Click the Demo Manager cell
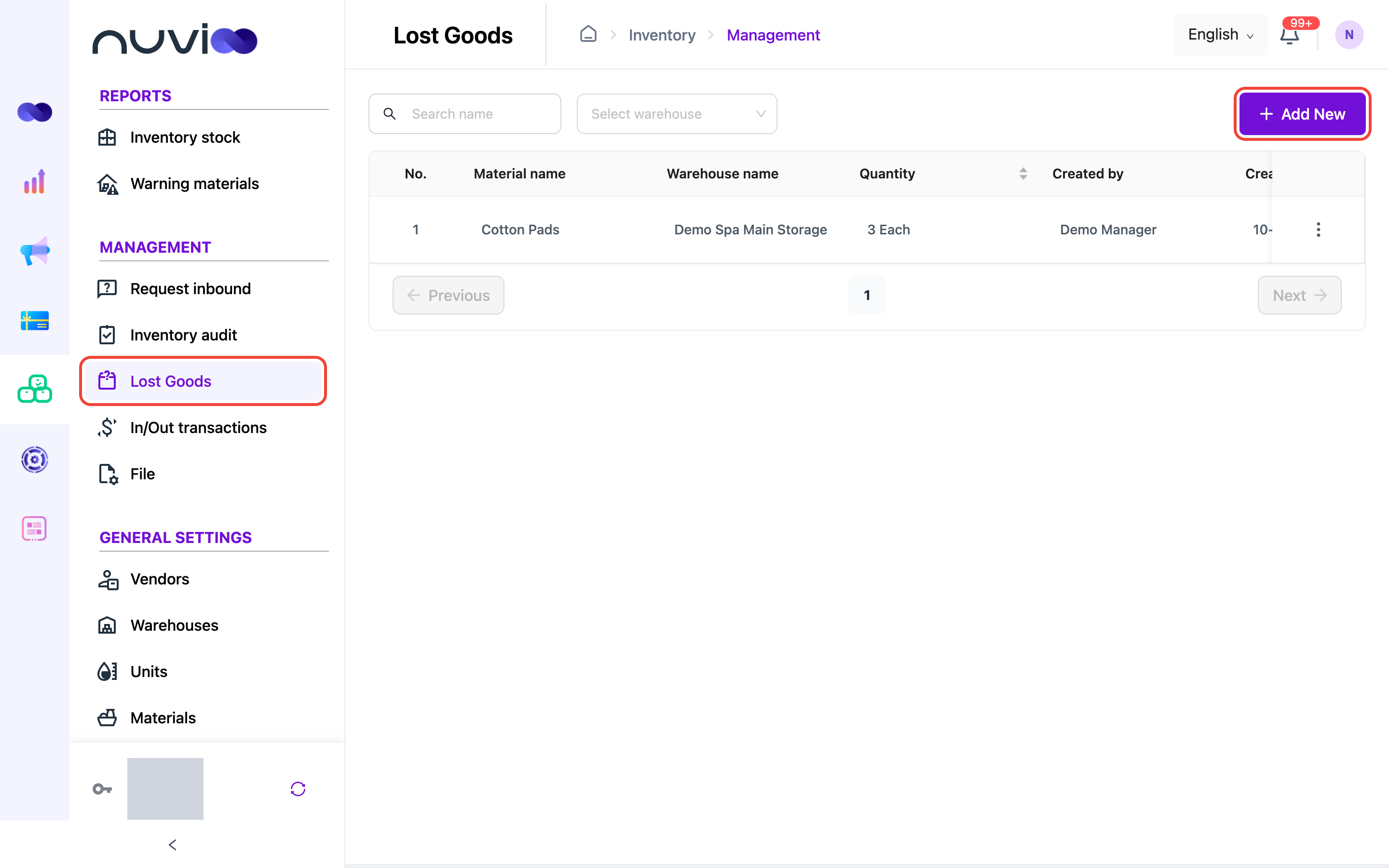 [1108, 230]
